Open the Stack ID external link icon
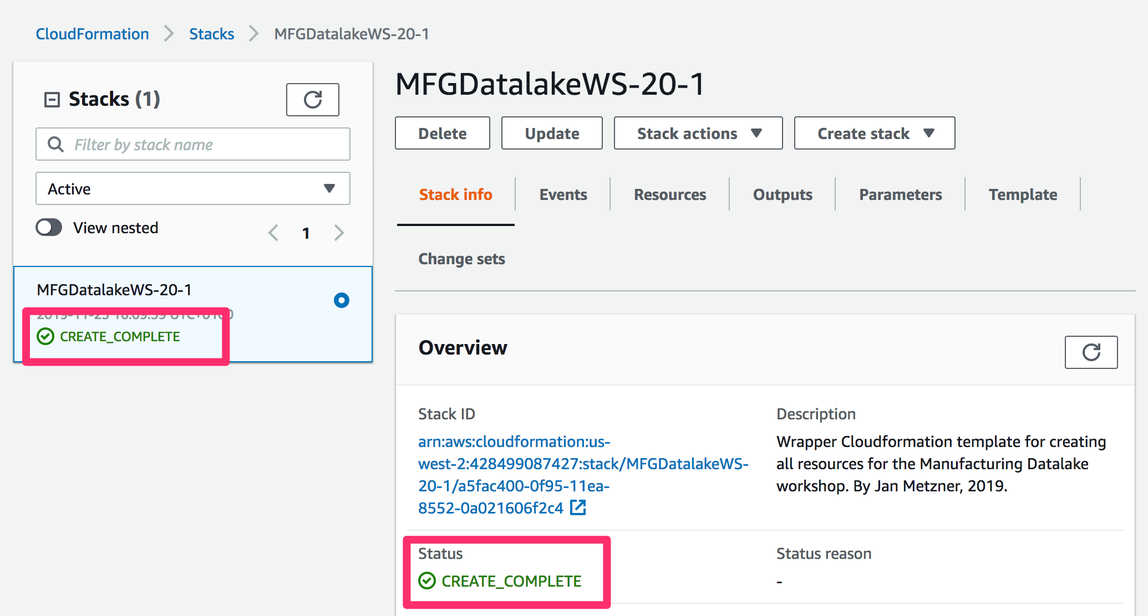The height and width of the screenshot is (616, 1148). point(578,508)
